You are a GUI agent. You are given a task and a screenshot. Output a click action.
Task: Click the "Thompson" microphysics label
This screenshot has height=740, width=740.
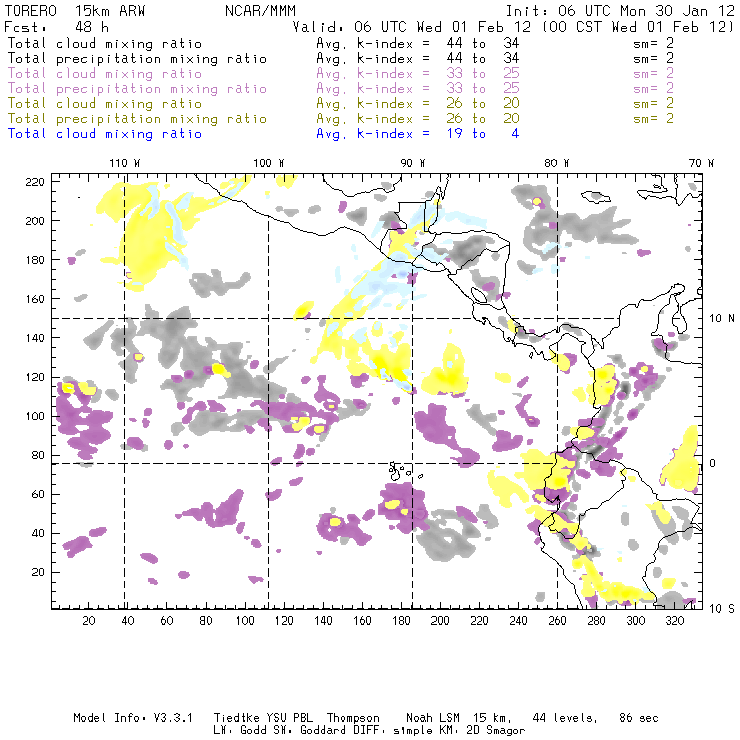coord(353,718)
